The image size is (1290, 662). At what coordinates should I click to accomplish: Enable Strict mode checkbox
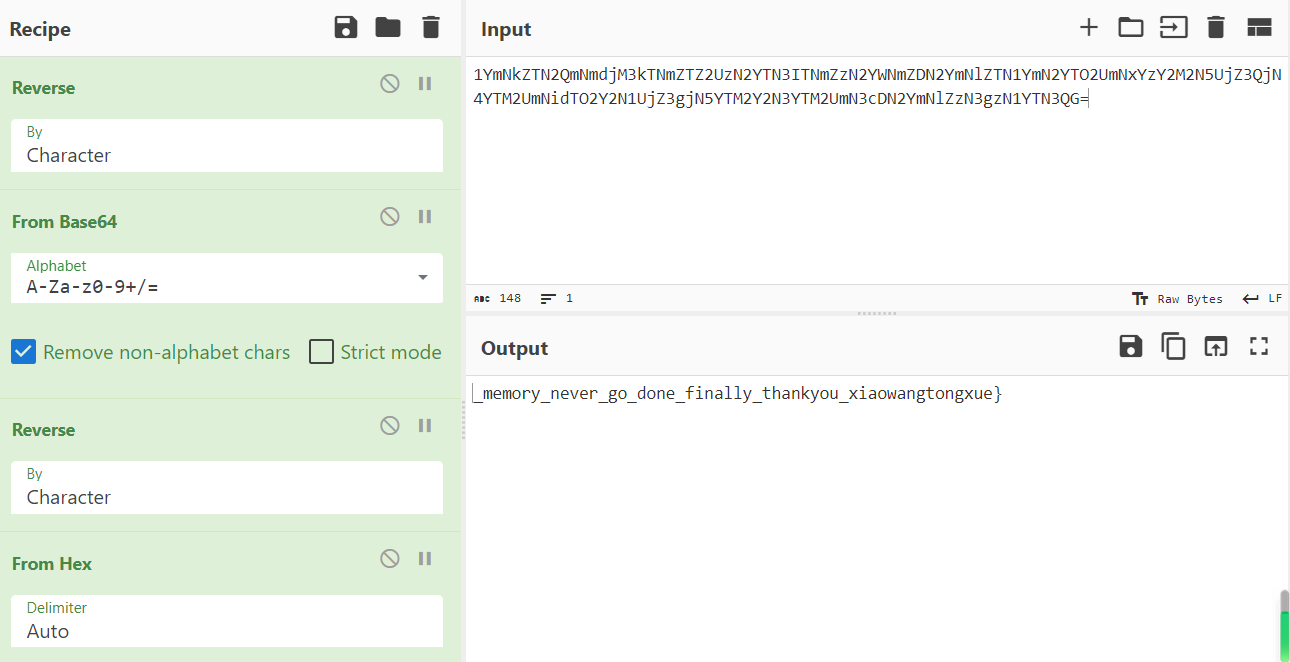(x=321, y=352)
